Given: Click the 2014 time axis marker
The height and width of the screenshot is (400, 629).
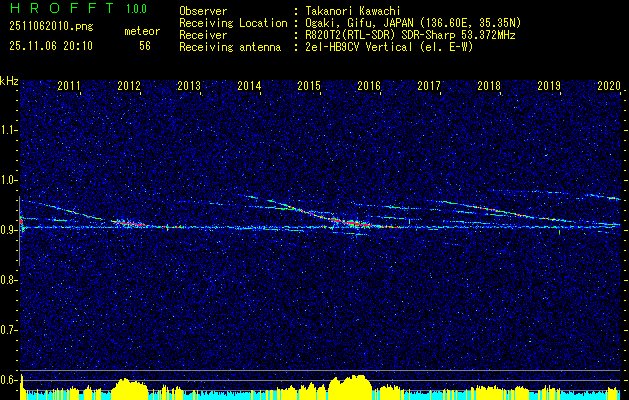Looking at the screenshot, I should pyautogui.click(x=249, y=85).
